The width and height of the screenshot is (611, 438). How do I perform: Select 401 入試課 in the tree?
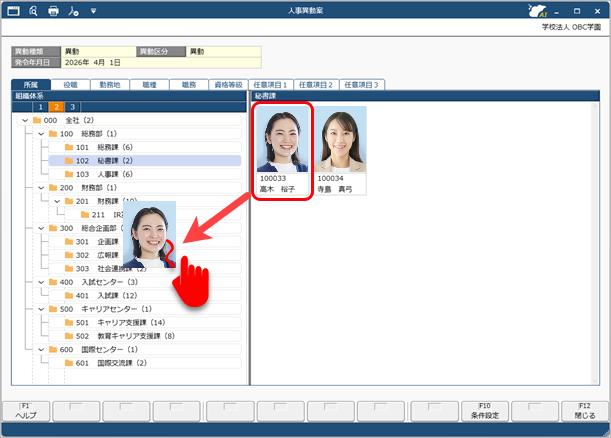tap(145, 295)
